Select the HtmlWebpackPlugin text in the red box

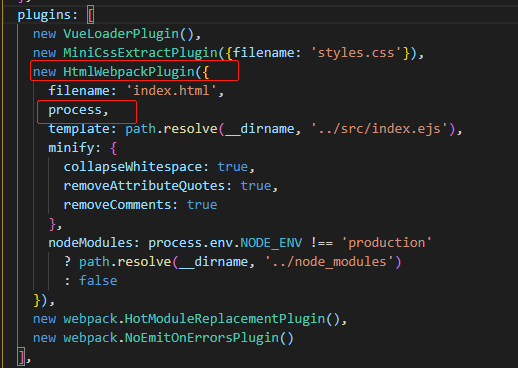[129, 72]
